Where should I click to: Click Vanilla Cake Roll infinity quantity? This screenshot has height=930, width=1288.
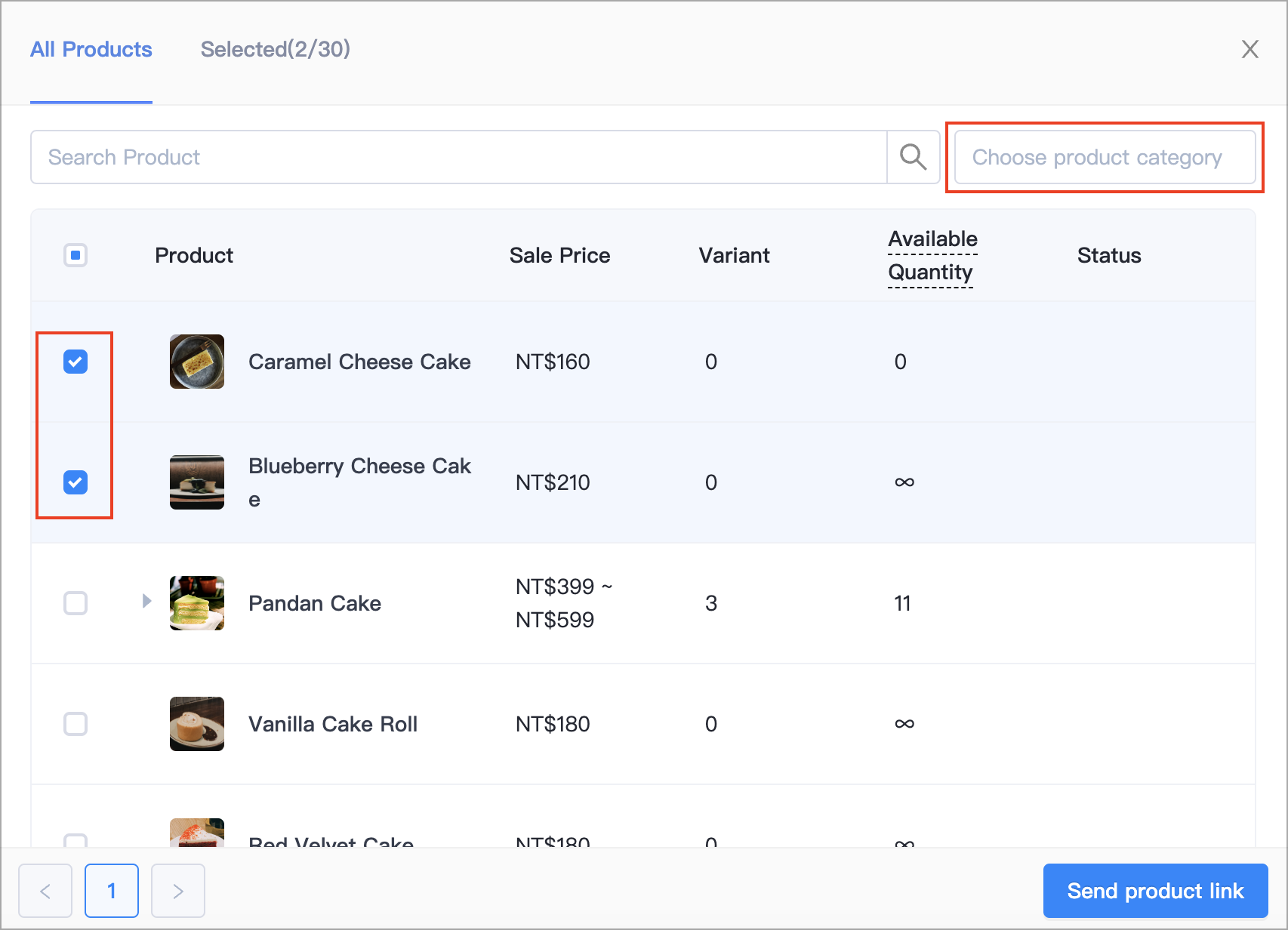tap(904, 724)
